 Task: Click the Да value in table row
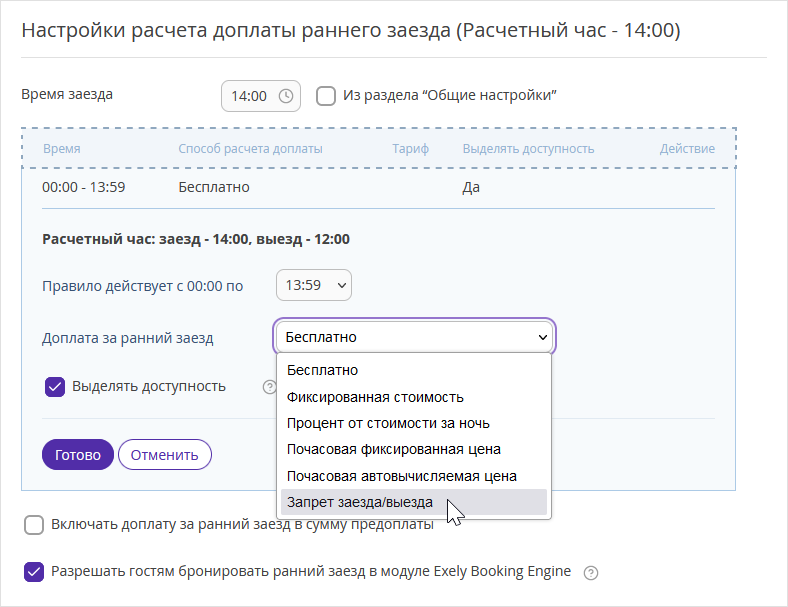pyautogui.click(x=471, y=187)
